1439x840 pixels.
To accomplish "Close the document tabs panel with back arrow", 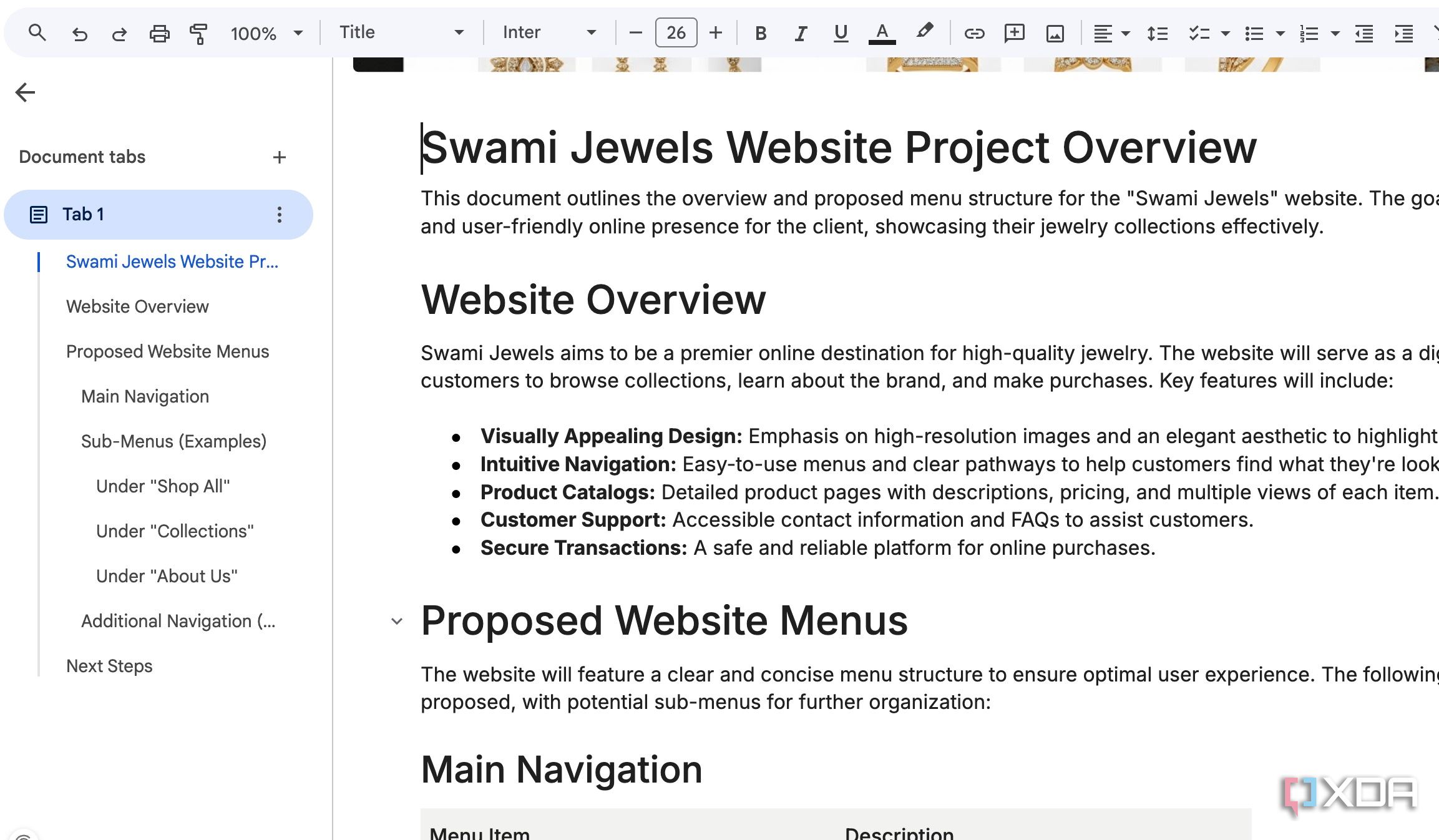I will click(25, 92).
